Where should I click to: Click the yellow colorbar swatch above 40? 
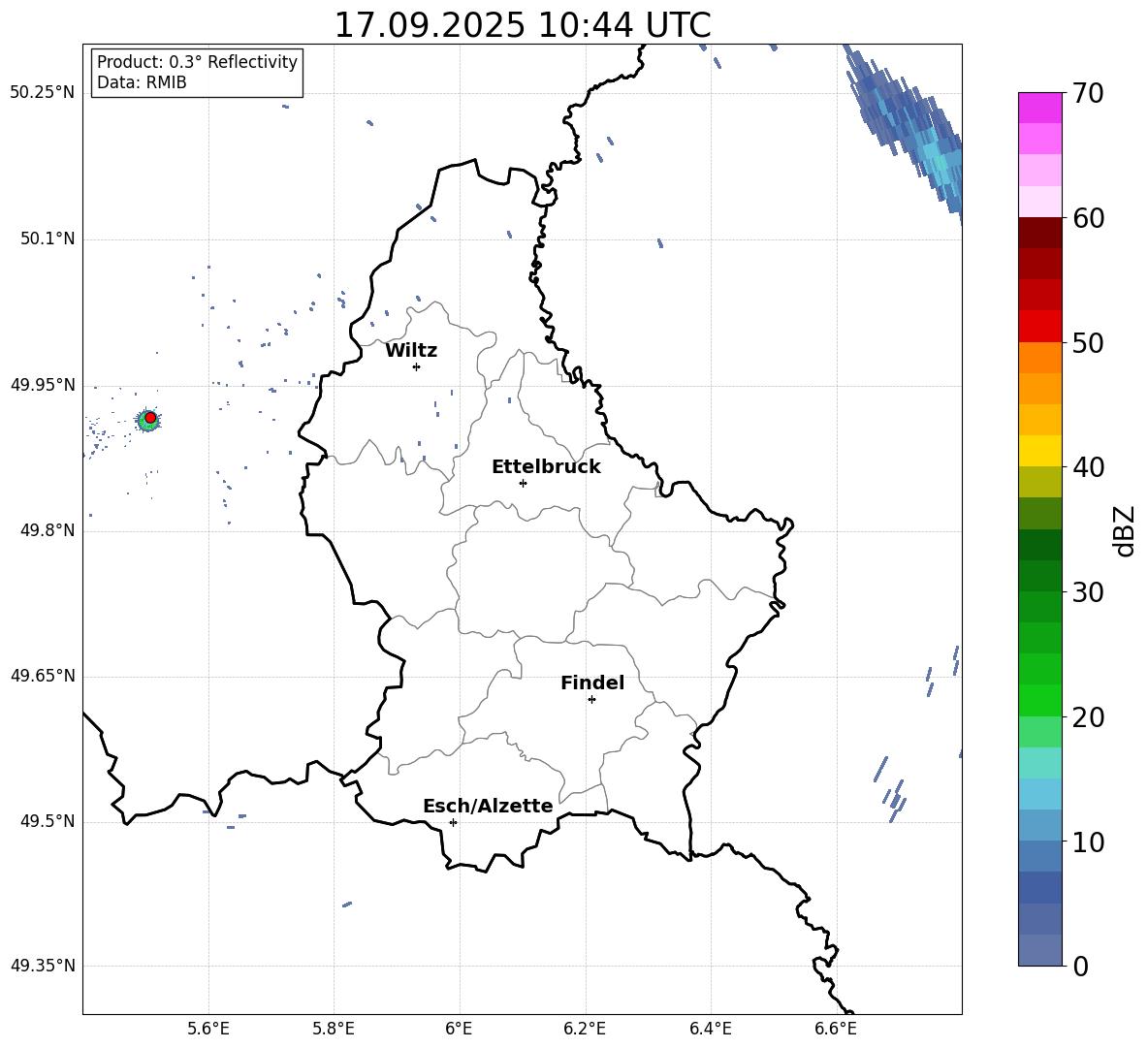pos(1039,451)
